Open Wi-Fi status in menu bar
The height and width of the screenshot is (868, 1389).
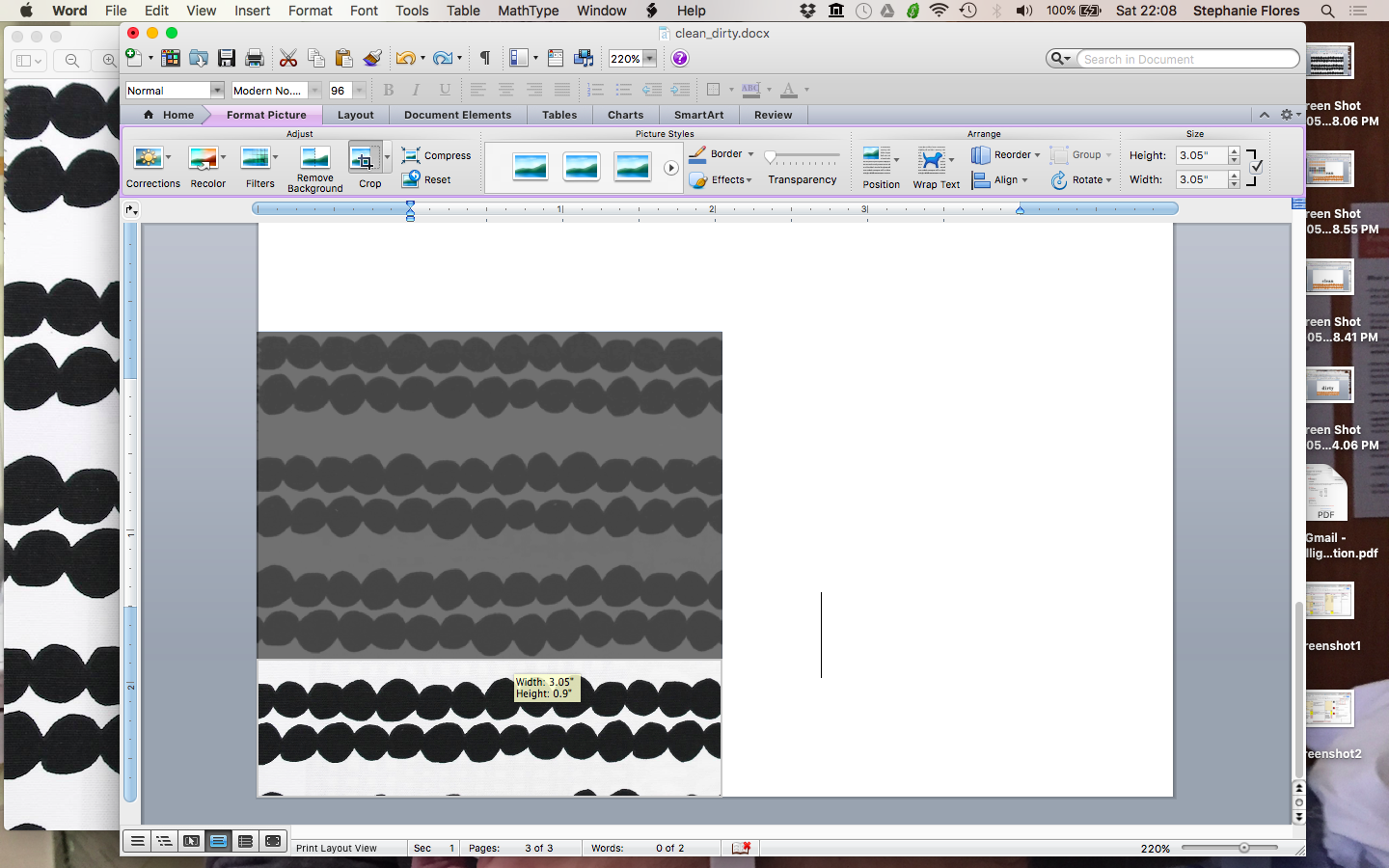click(x=939, y=11)
